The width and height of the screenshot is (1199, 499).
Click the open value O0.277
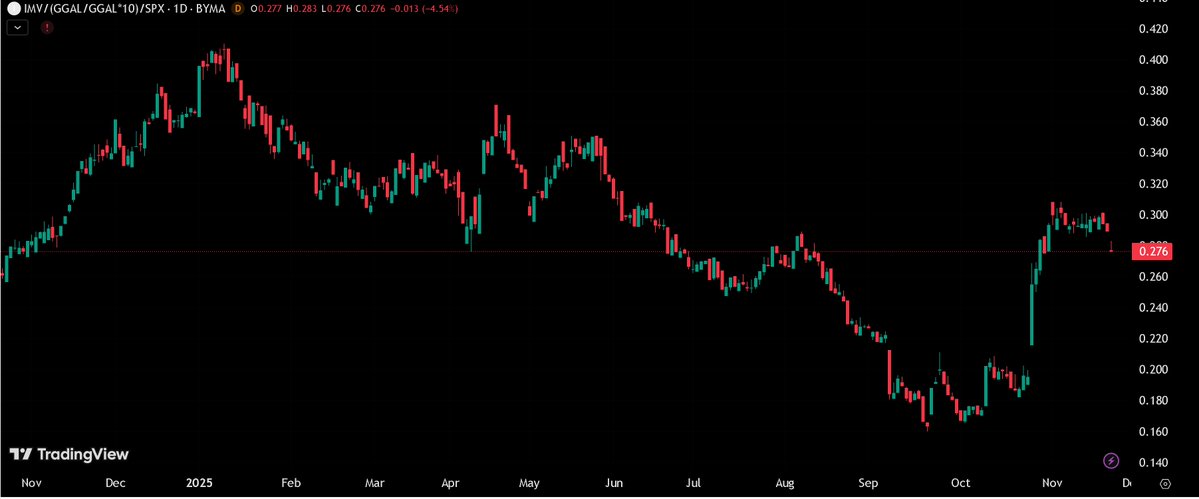pos(266,8)
